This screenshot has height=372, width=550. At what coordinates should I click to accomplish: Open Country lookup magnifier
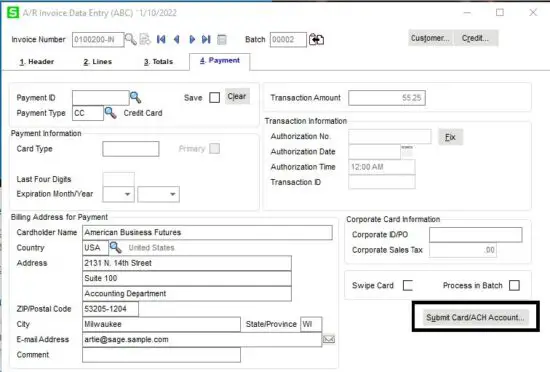pyautogui.click(x=115, y=248)
